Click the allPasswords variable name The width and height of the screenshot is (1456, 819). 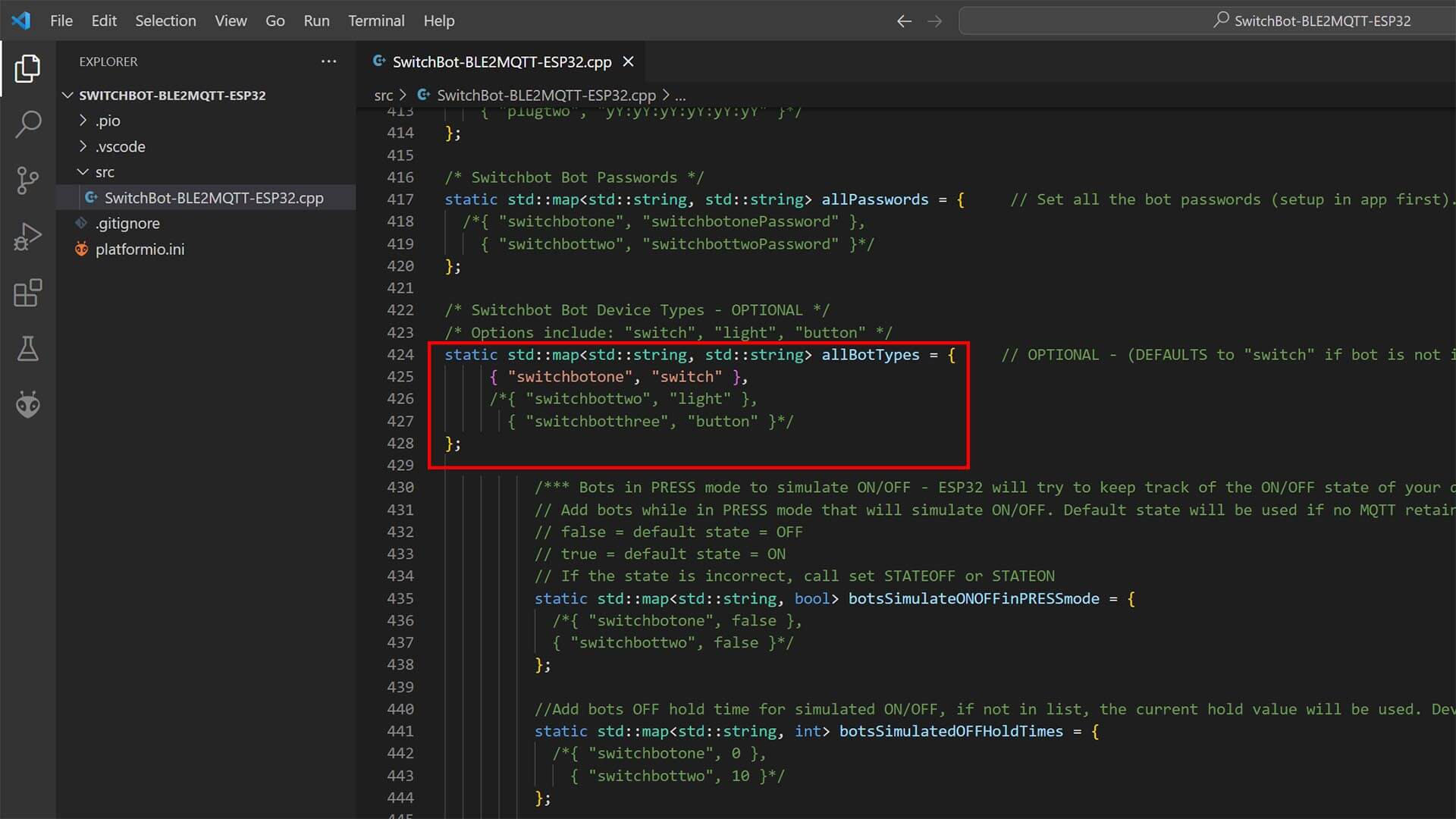[875, 199]
